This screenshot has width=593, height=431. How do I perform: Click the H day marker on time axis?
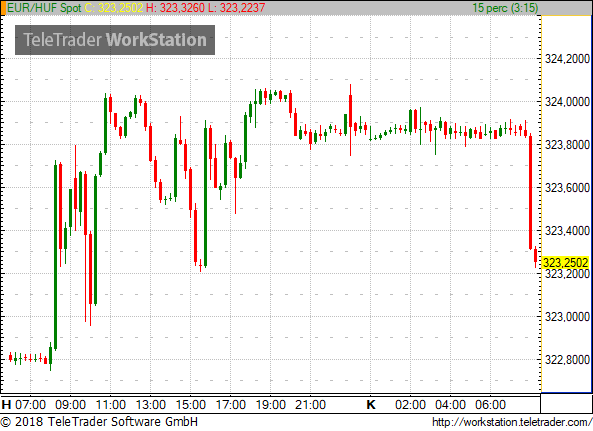6,405
